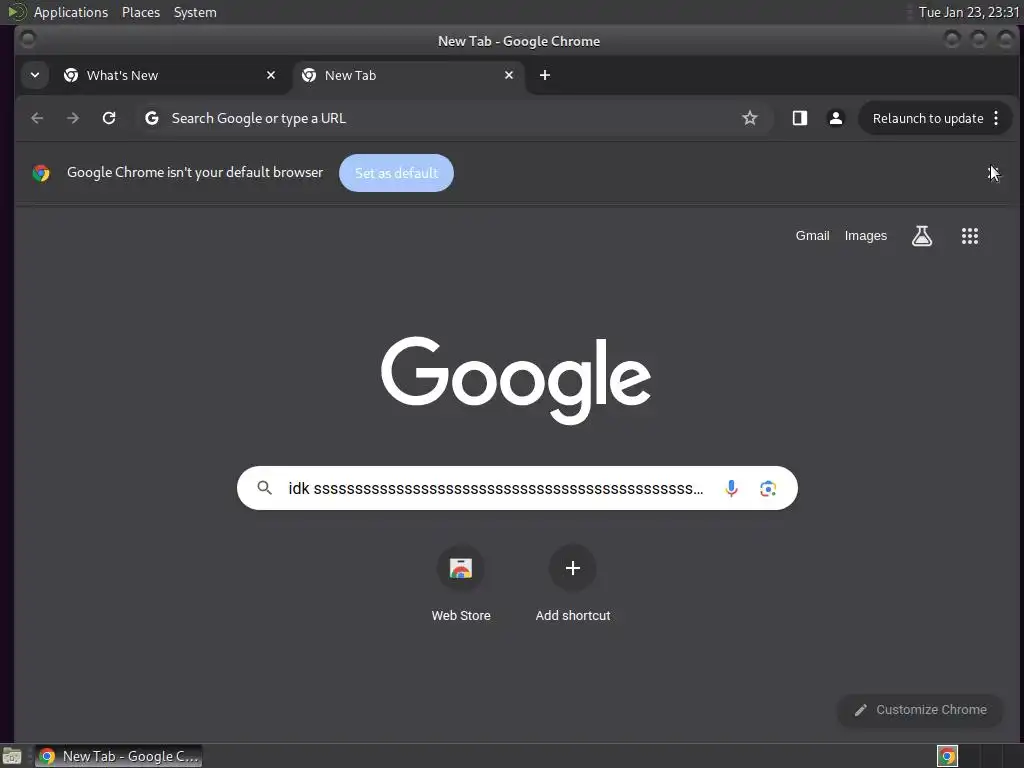Go back with the back arrow
Screen dimensions: 1024x768
click(37, 118)
